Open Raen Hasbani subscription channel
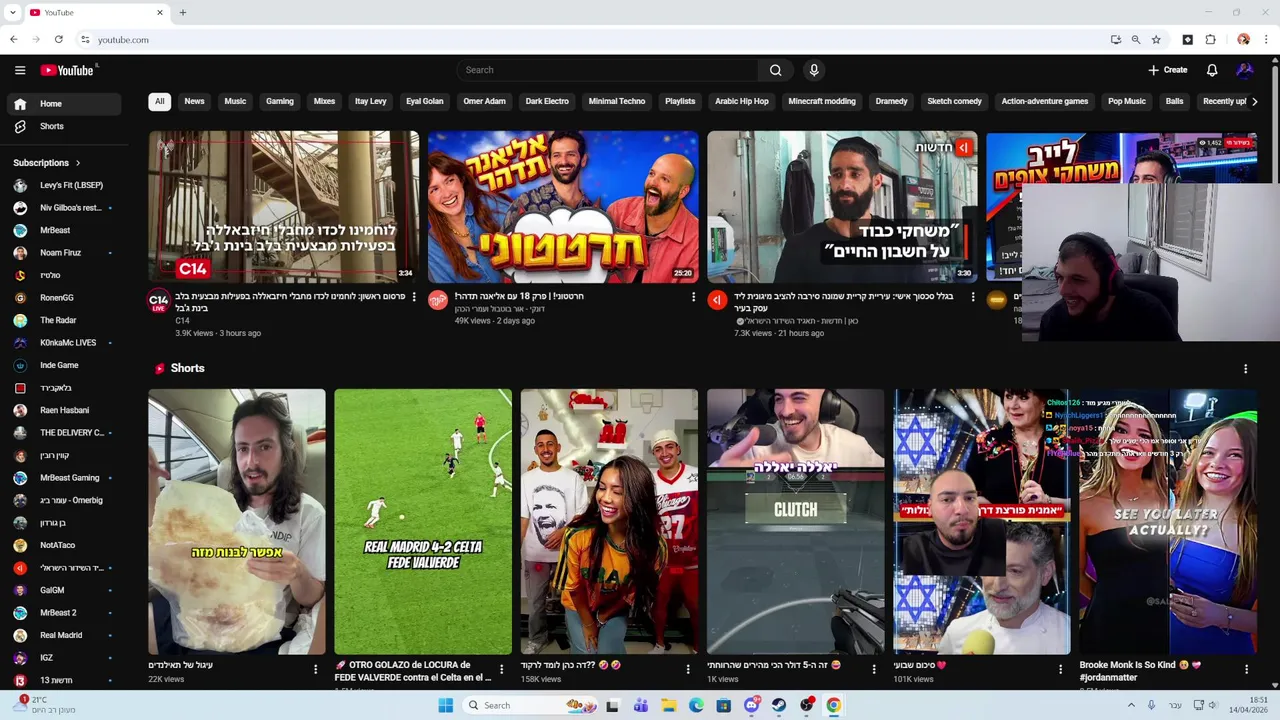The height and width of the screenshot is (720, 1280). pos(64,410)
